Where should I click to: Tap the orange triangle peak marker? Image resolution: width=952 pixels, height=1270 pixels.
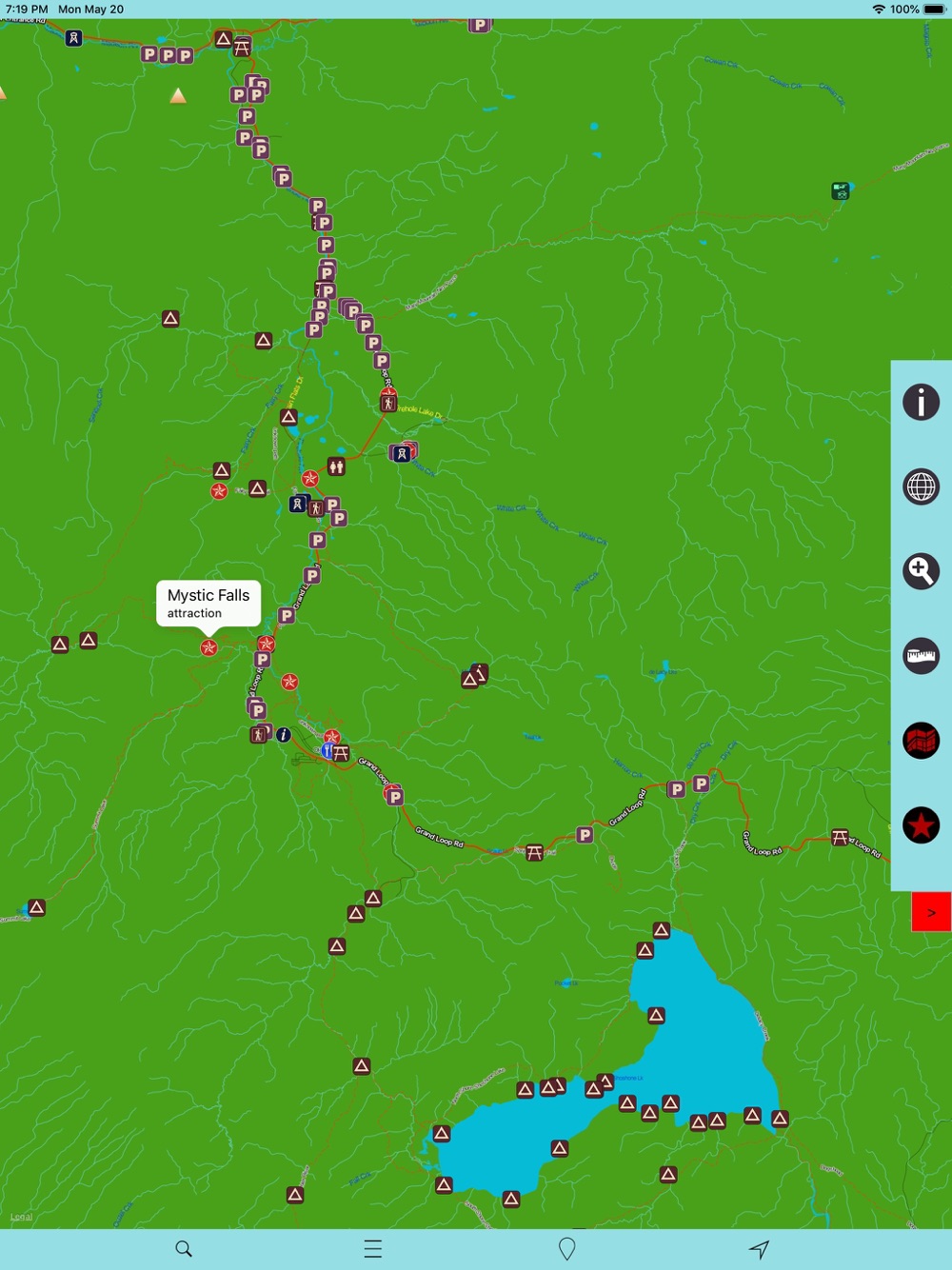click(x=178, y=95)
